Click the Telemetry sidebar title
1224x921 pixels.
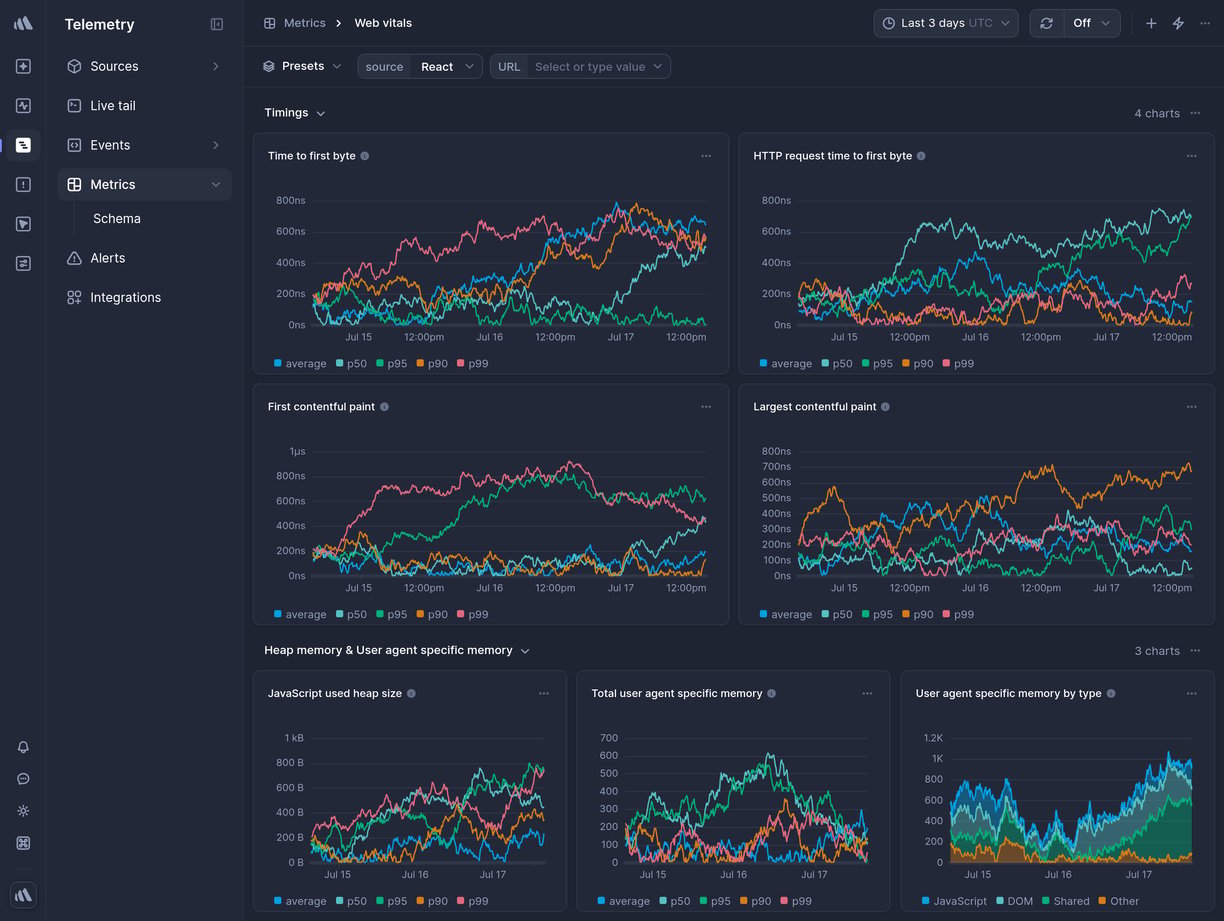click(99, 24)
